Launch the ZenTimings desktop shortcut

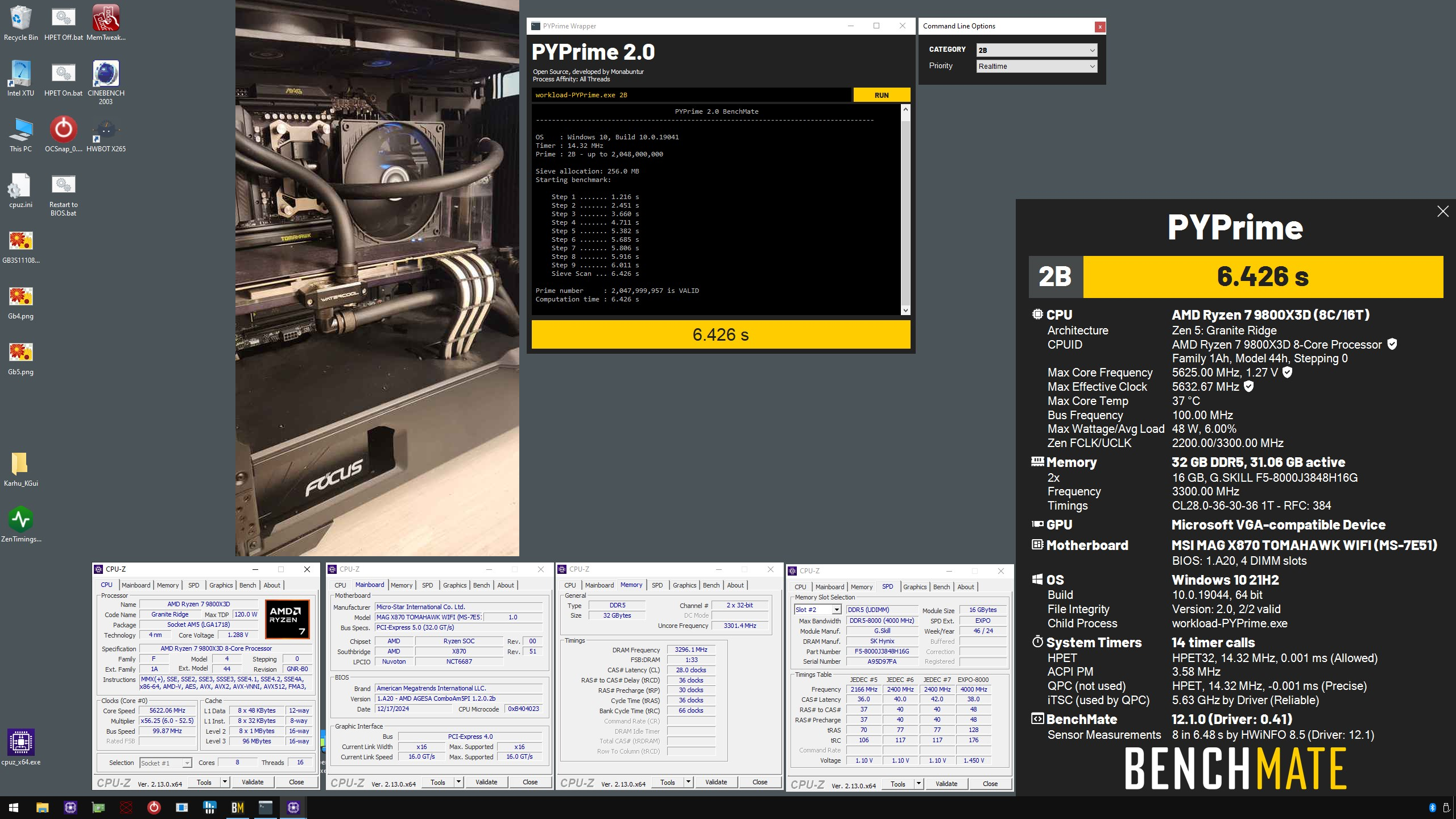(20, 524)
